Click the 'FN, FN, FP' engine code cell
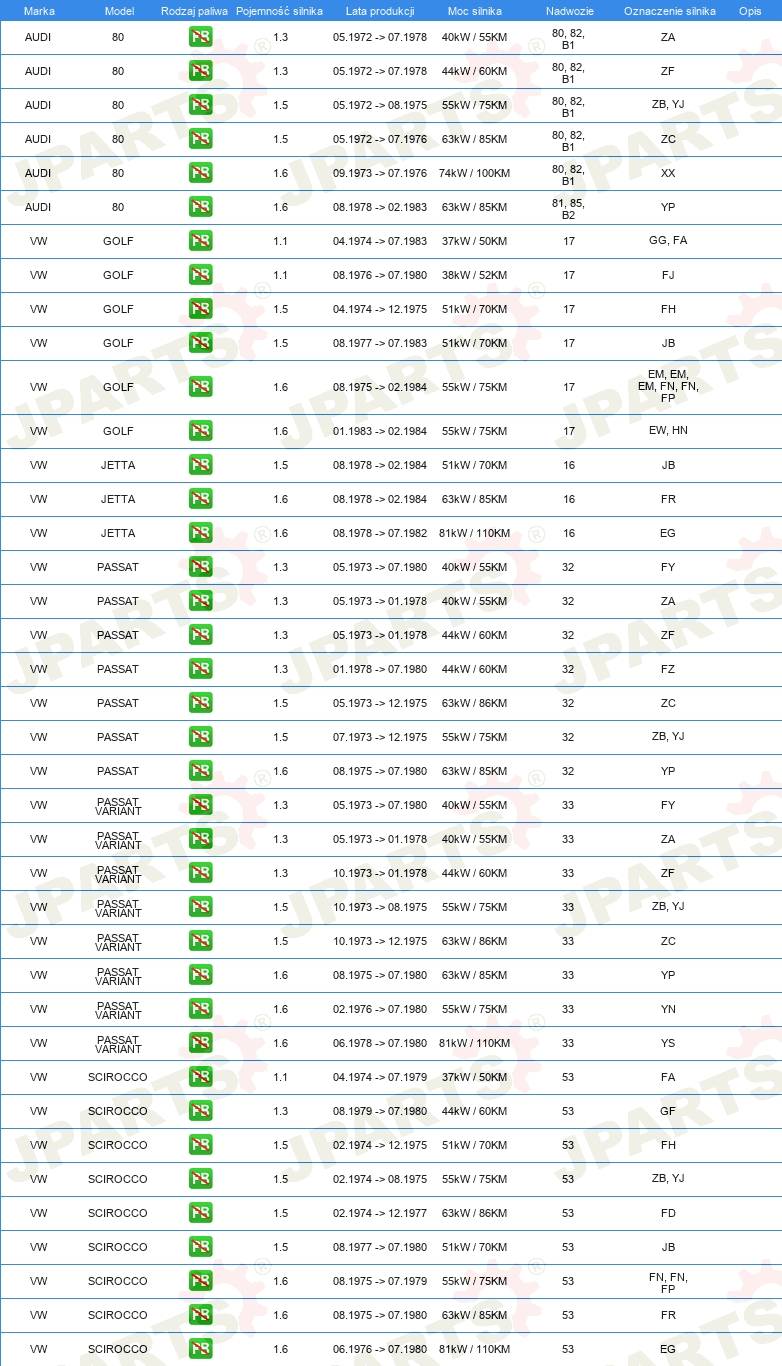Screen dimensions: 782x1366 tap(668, 1281)
